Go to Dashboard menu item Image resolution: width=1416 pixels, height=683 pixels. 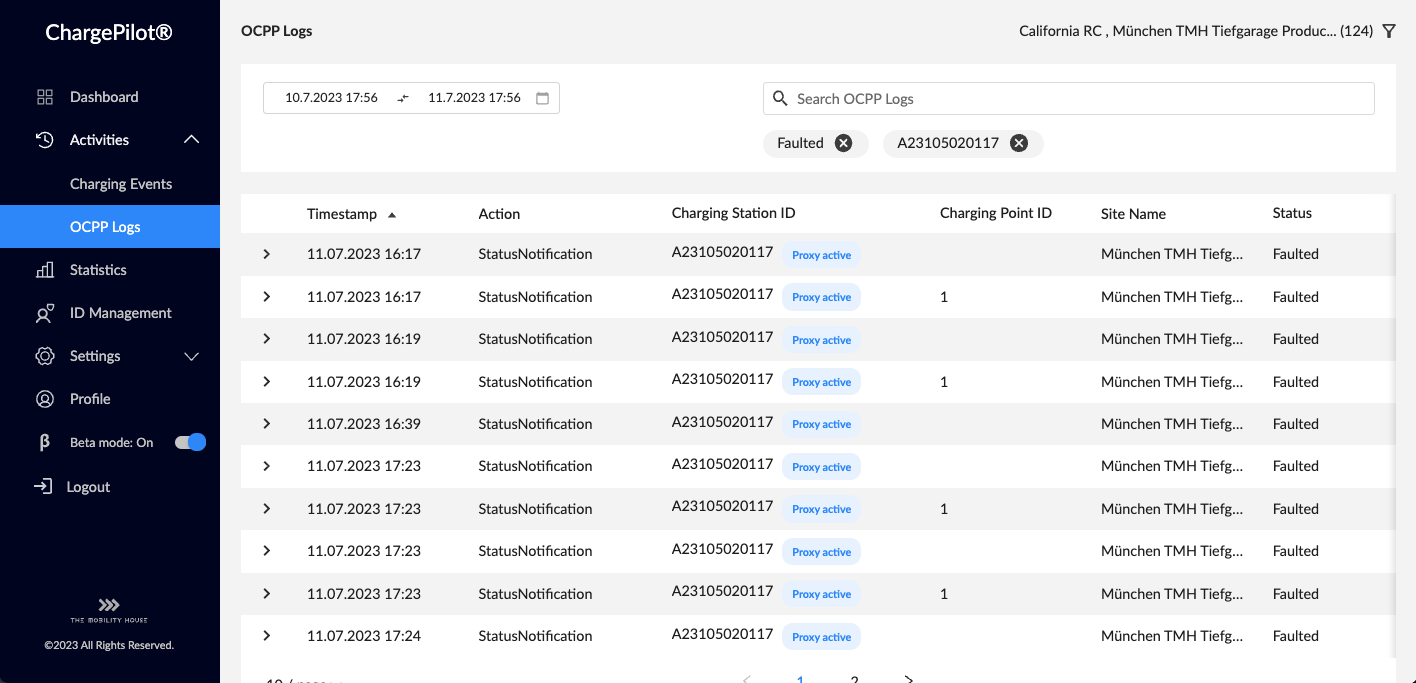click(104, 97)
